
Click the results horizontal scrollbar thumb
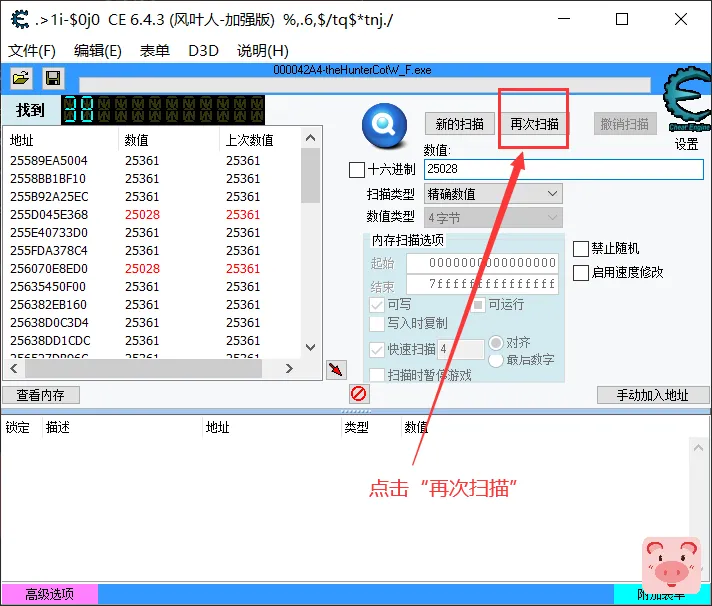click(x=143, y=369)
